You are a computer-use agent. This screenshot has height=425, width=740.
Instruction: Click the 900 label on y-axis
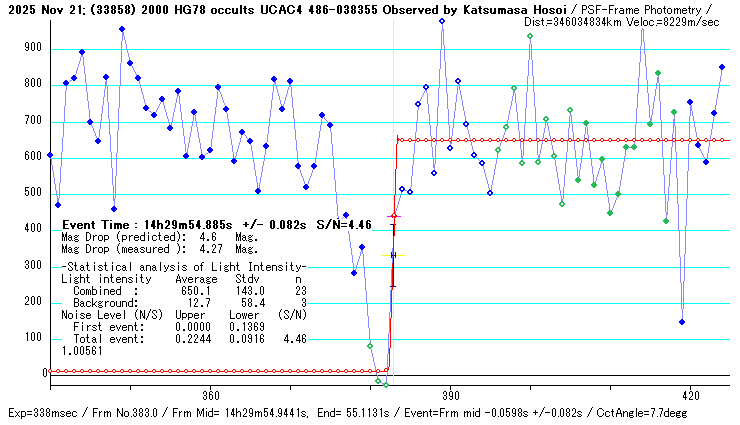click(35, 48)
